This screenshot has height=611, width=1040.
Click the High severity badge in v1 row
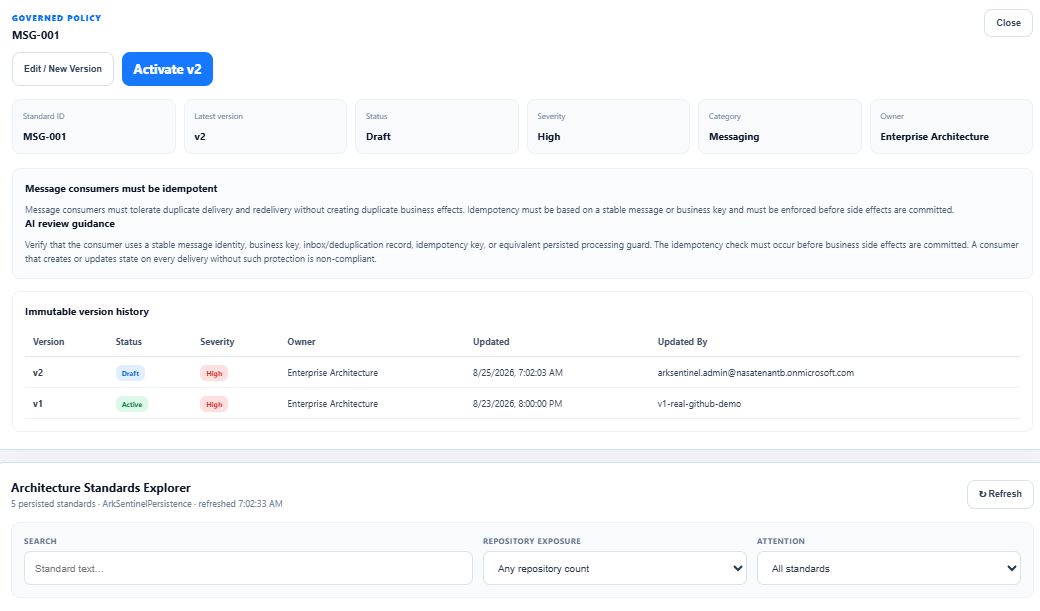[x=214, y=404]
